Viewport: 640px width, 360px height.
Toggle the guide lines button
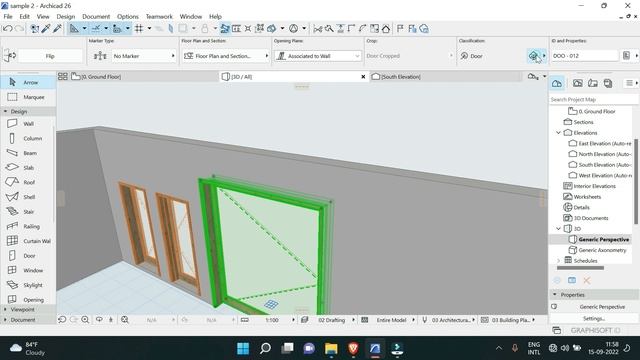74,29
